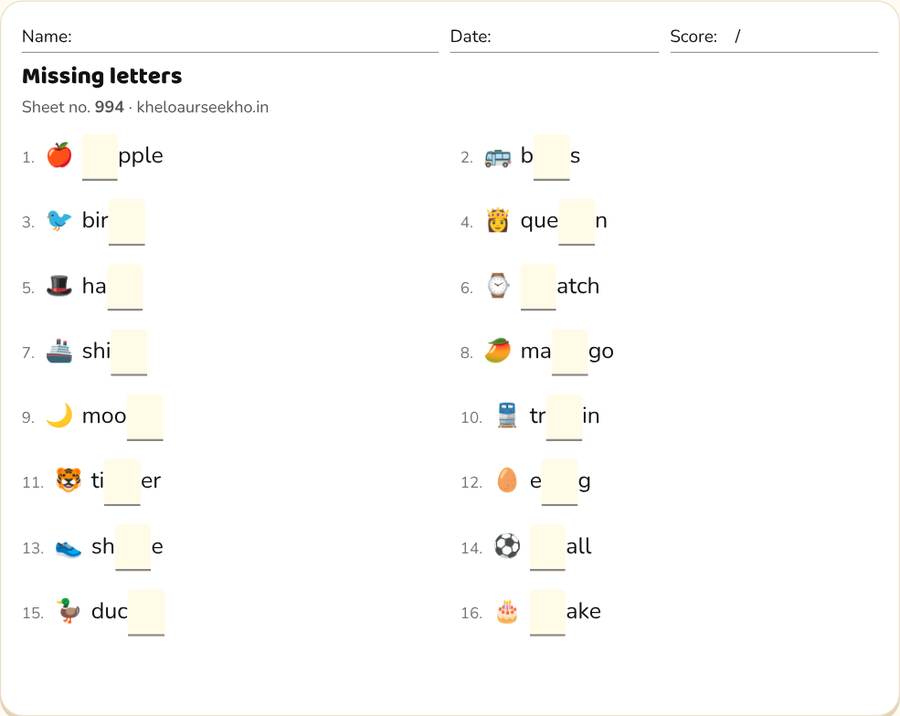This screenshot has height=716, width=900.
Task: Click the 'ake' word fragment
Action: click(x=584, y=611)
